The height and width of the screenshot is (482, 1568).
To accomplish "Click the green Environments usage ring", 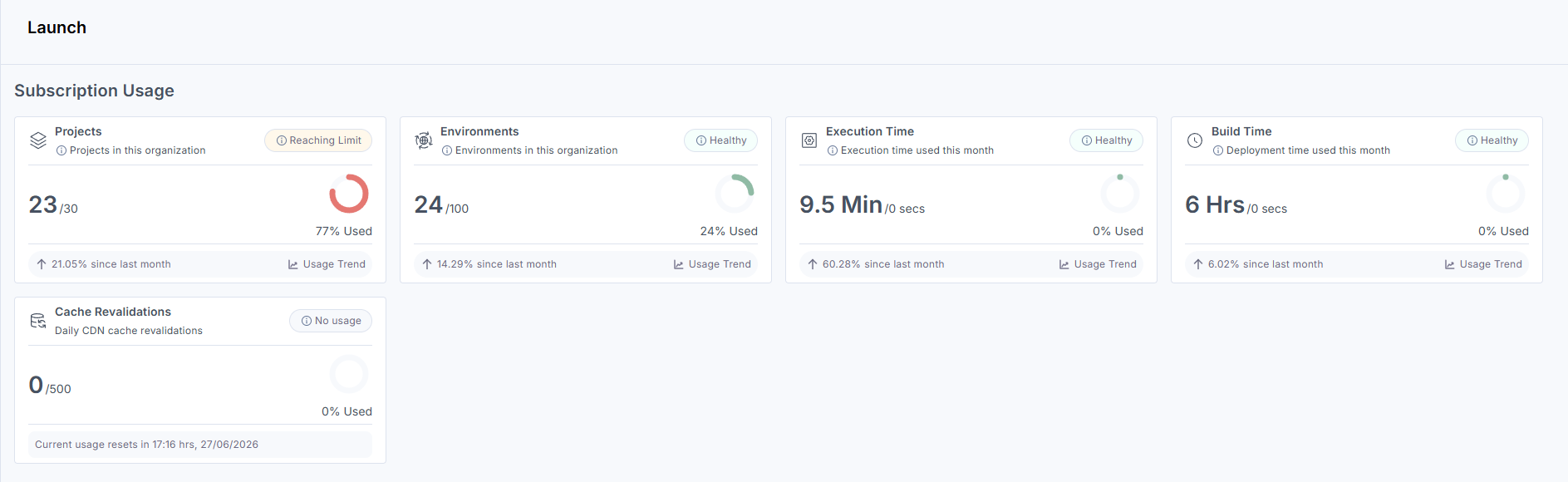I will coord(735,194).
